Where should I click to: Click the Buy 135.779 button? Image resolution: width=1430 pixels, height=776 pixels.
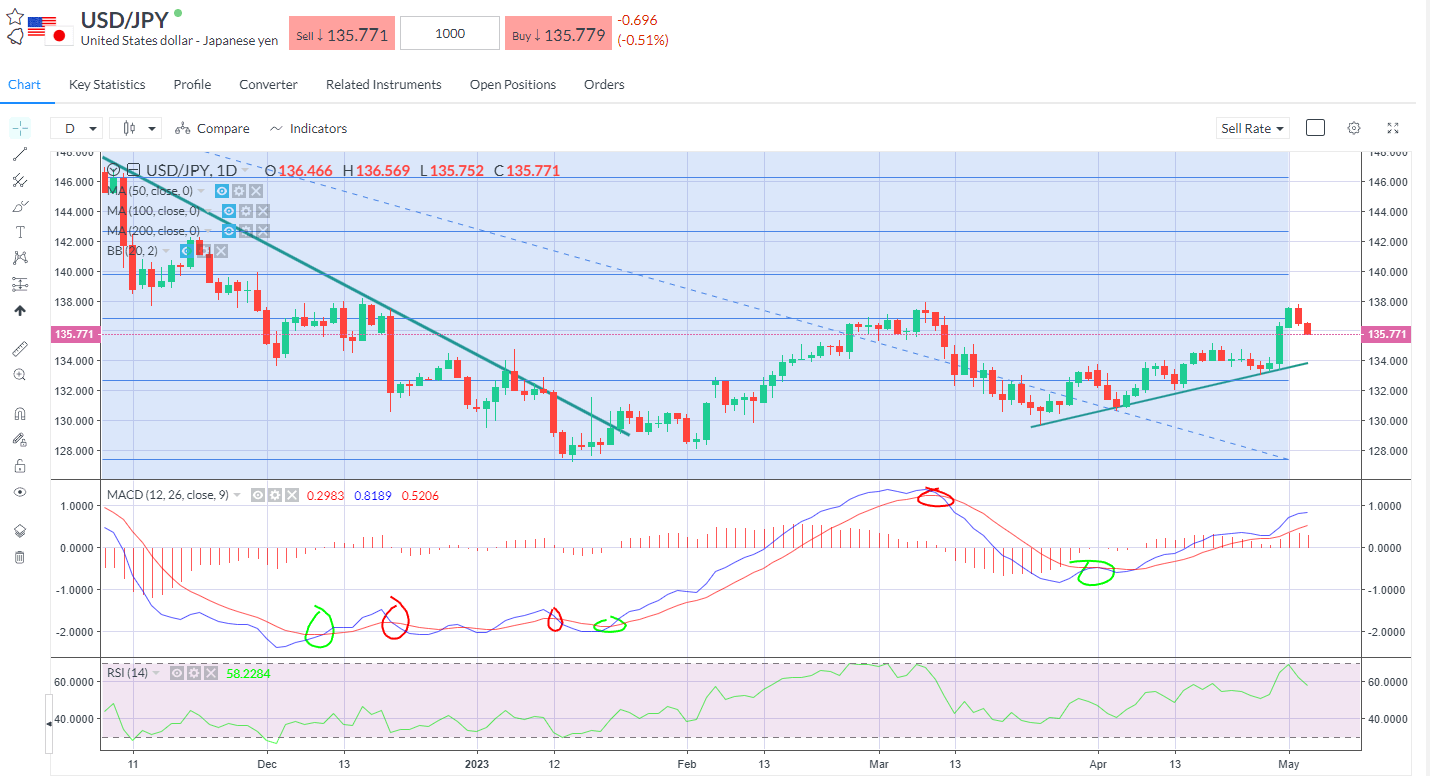tap(558, 33)
